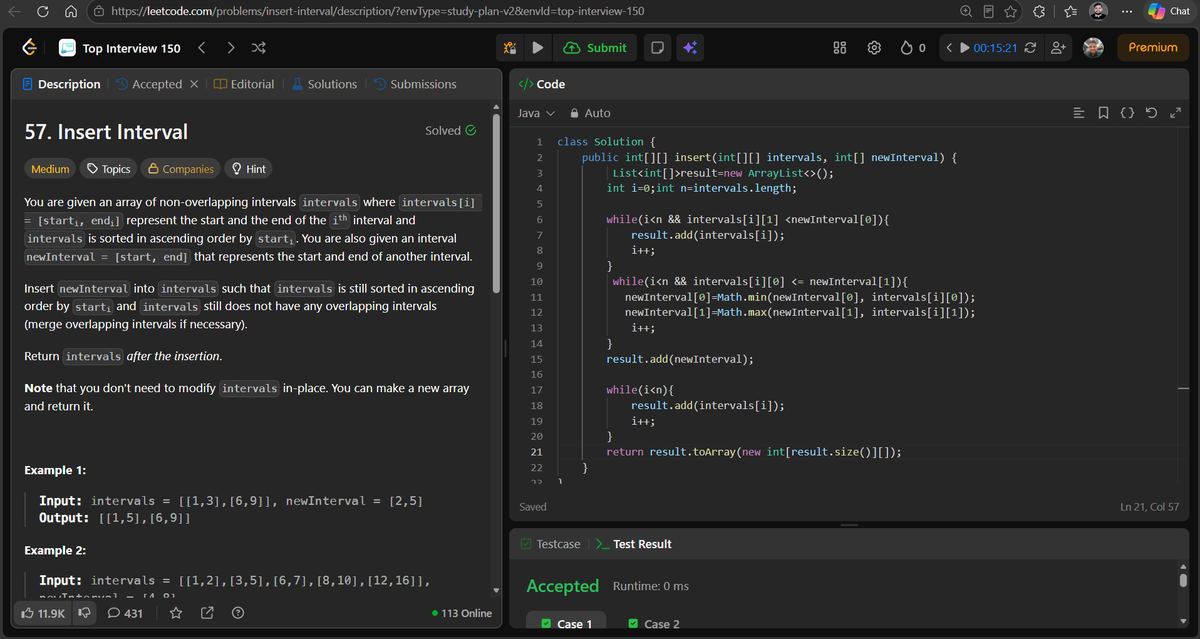Image resolution: width=1200 pixels, height=639 pixels.
Task: Open the AI sparkle assistant icon
Action: tap(689, 47)
